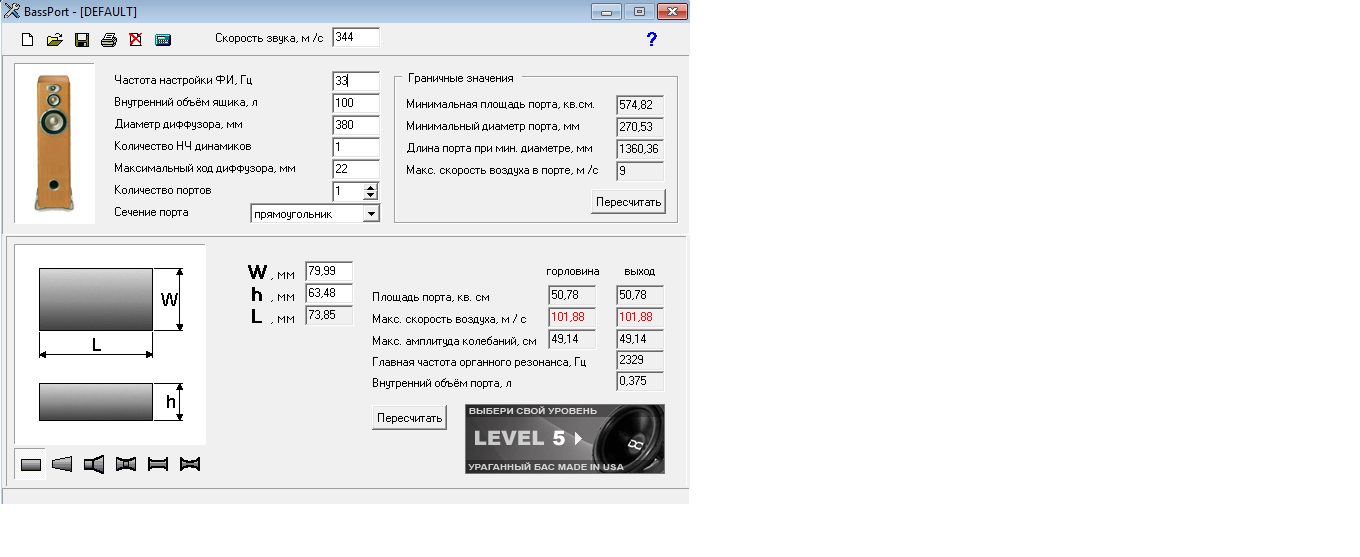The height and width of the screenshot is (557, 1360).
Task: Minimize the BassPort window
Action: tap(606, 11)
